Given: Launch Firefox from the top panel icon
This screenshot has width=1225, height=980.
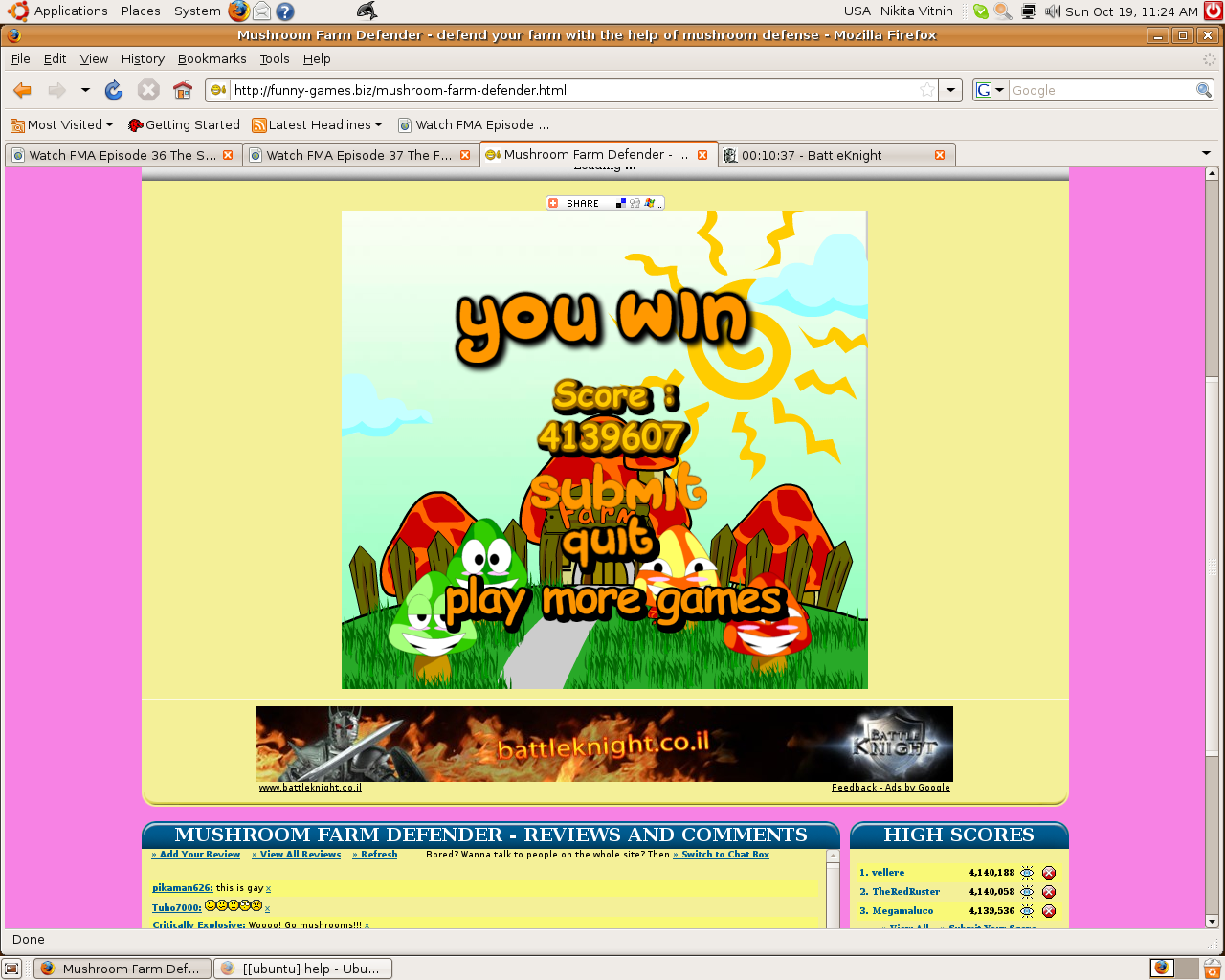Looking at the screenshot, I should tap(238, 11).
